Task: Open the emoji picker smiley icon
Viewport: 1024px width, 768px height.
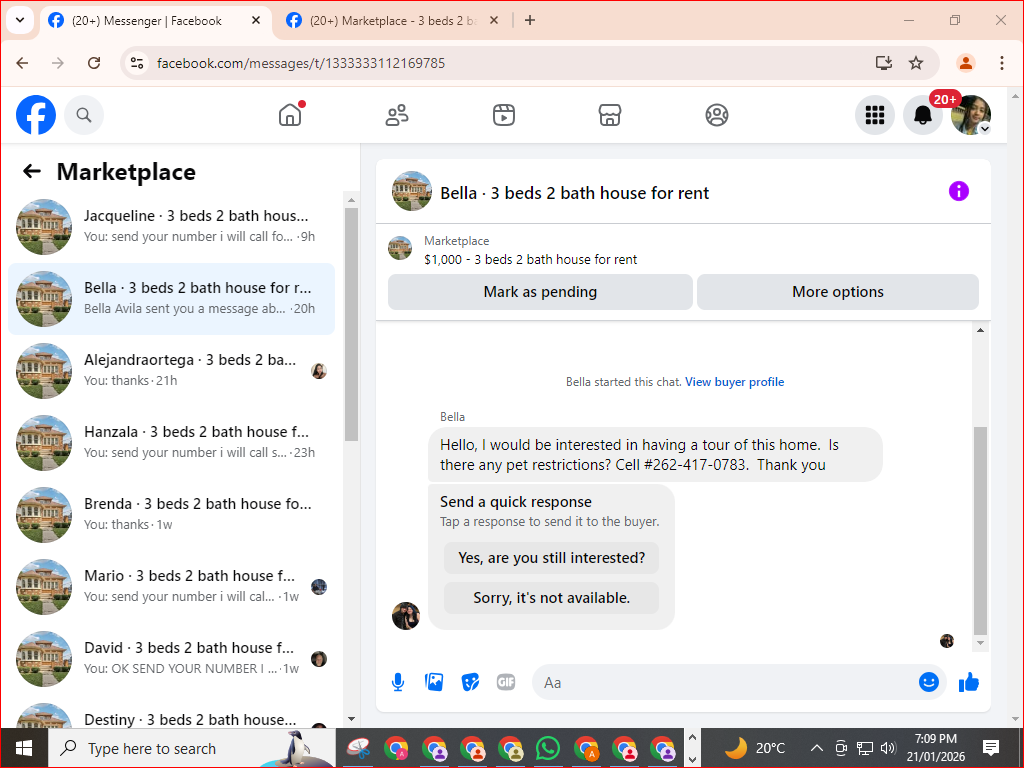Action: 929,682
